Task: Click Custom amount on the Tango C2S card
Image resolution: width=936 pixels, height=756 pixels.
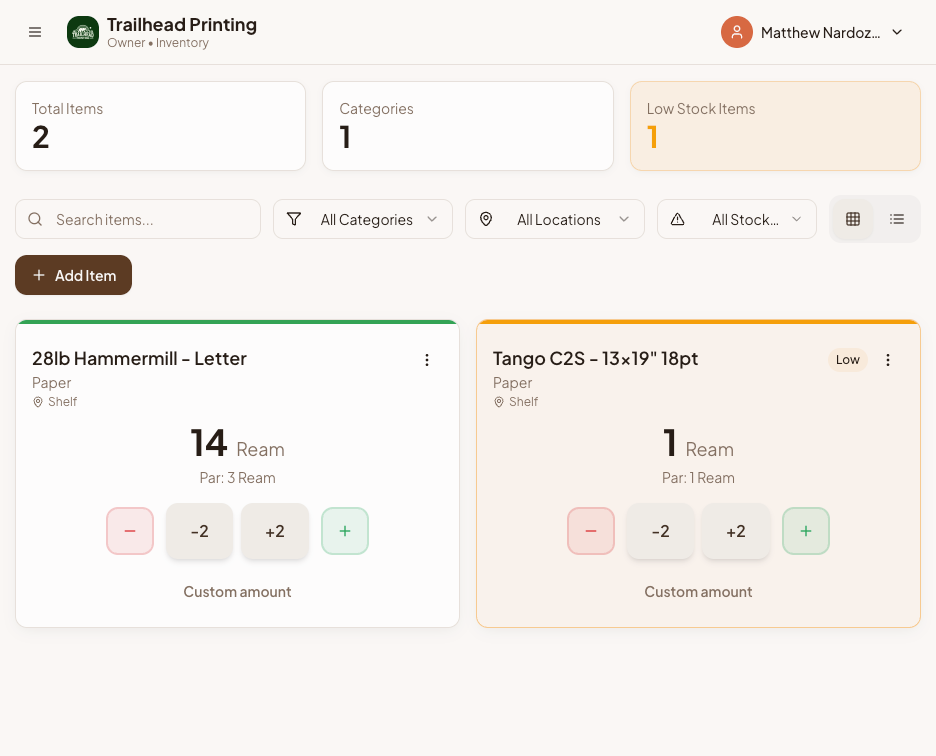Action: pos(698,591)
